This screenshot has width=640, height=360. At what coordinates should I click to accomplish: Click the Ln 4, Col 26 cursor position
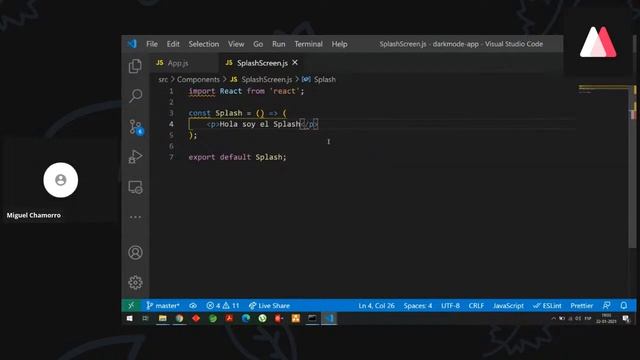click(x=376, y=305)
